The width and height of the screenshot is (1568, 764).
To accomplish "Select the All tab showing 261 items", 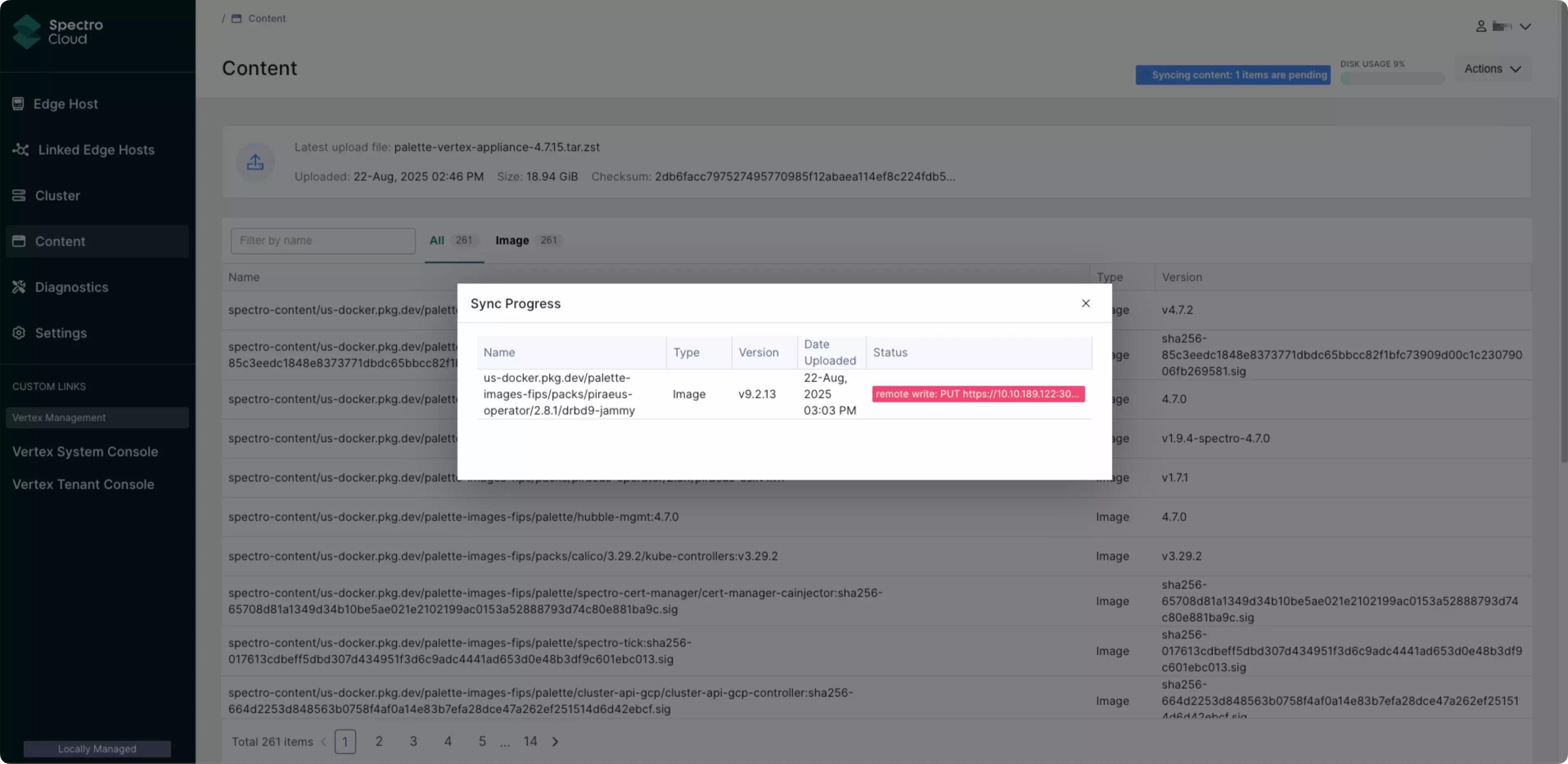I will [437, 240].
